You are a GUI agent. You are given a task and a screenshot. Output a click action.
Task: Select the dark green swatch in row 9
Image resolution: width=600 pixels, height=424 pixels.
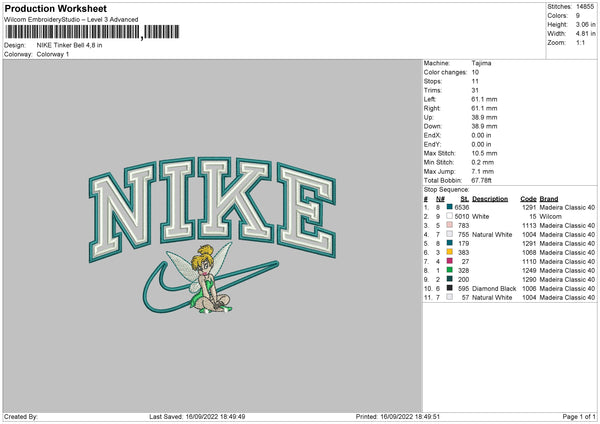tap(449, 279)
